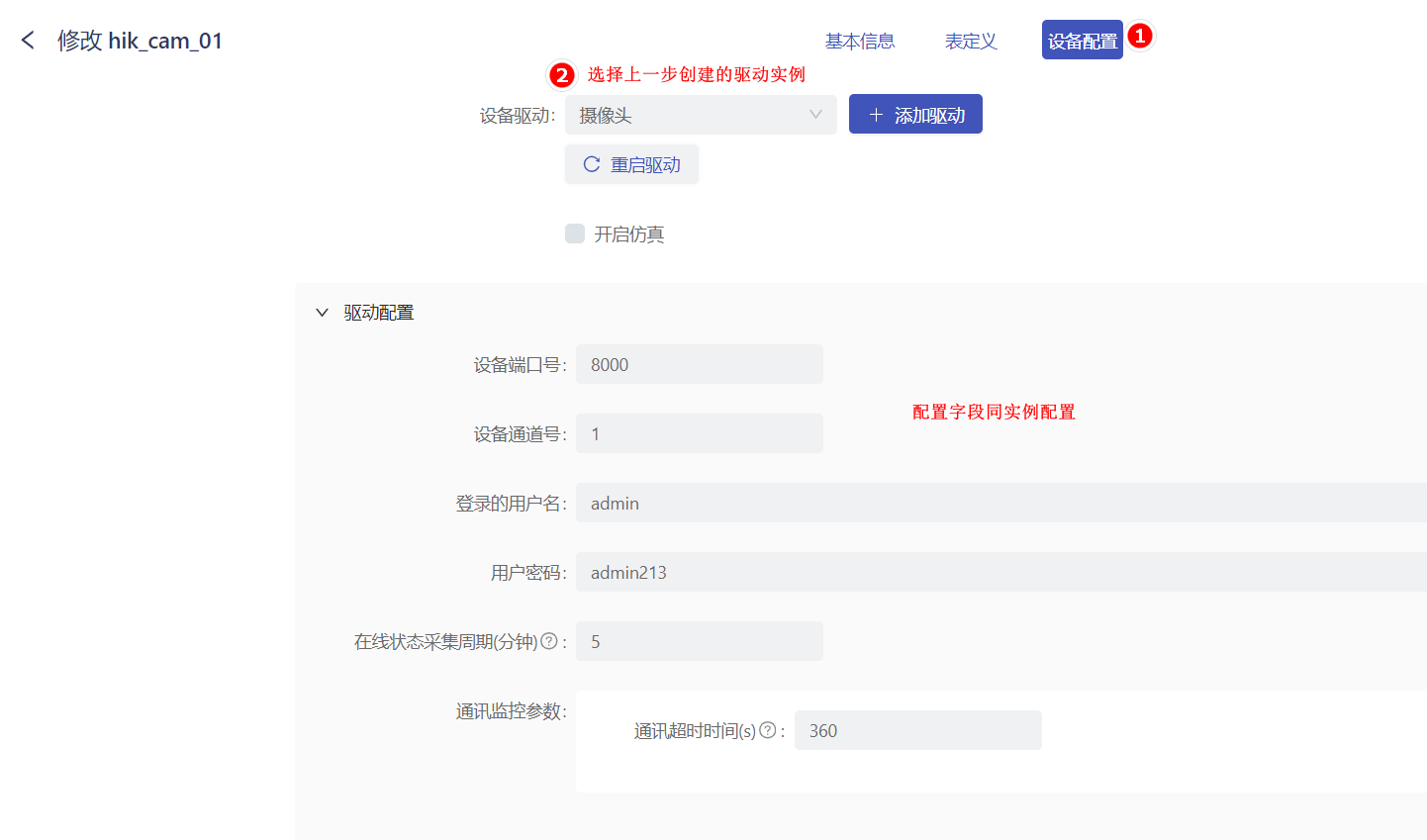The width and height of the screenshot is (1427, 840).
Task: Click help icon beside 在线状态采集周期(分钟)
Action: click(x=549, y=641)
